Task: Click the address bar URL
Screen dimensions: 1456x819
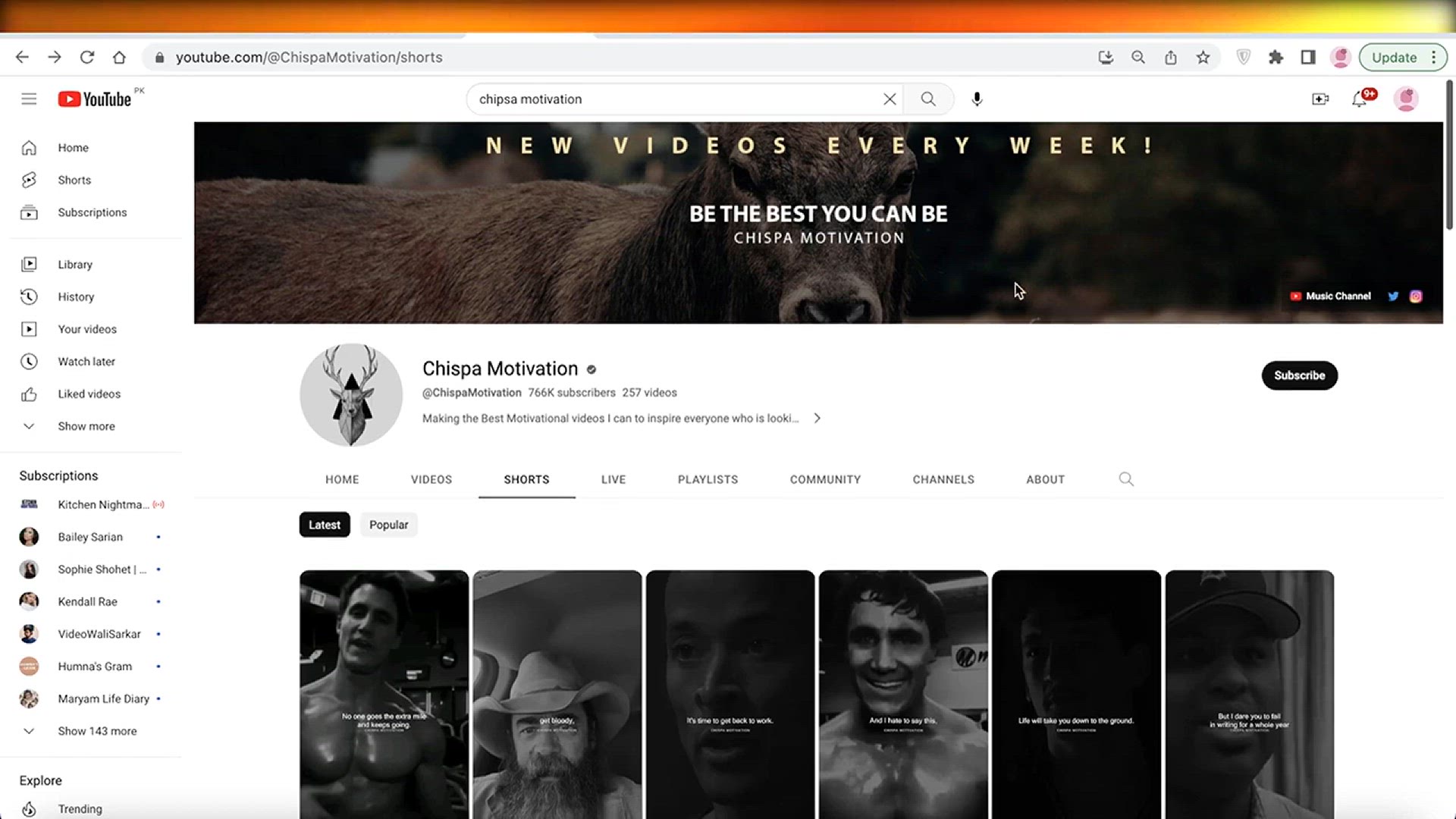Action: coord(309,57)
